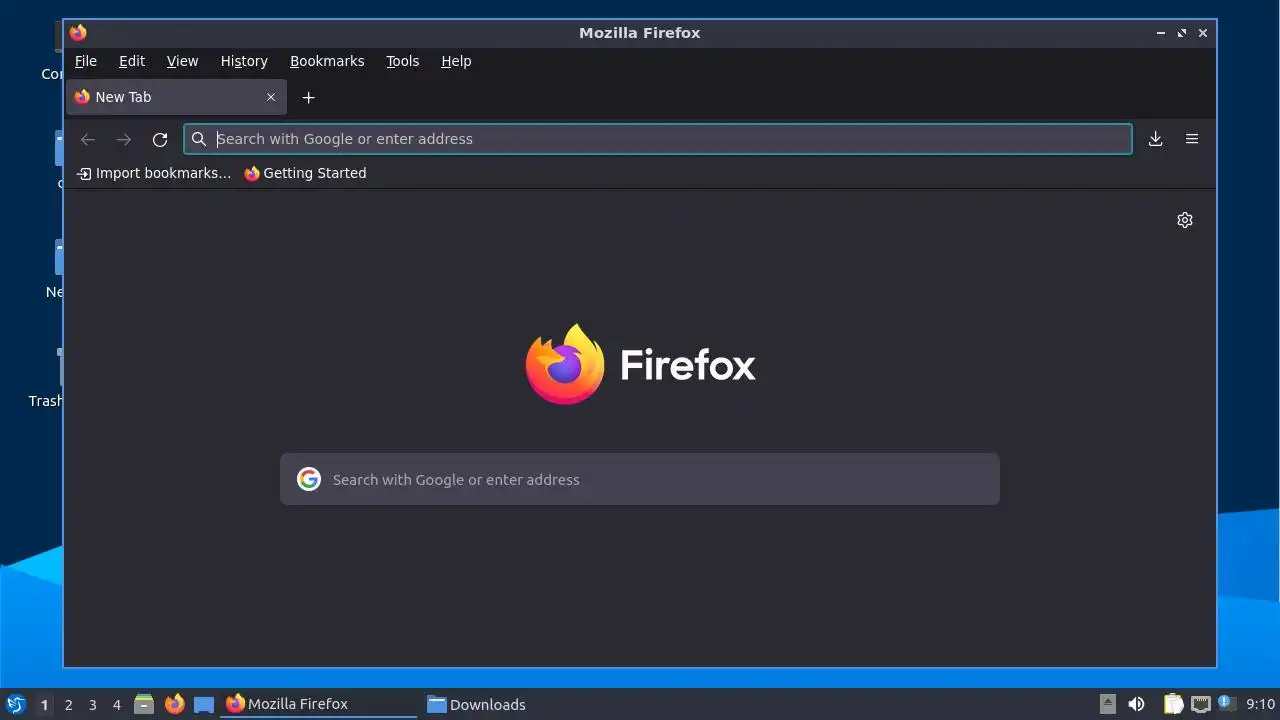Open the History menu
This screenshot has height=720, width=1280.
pyautogui.click(x=244, y=61)
